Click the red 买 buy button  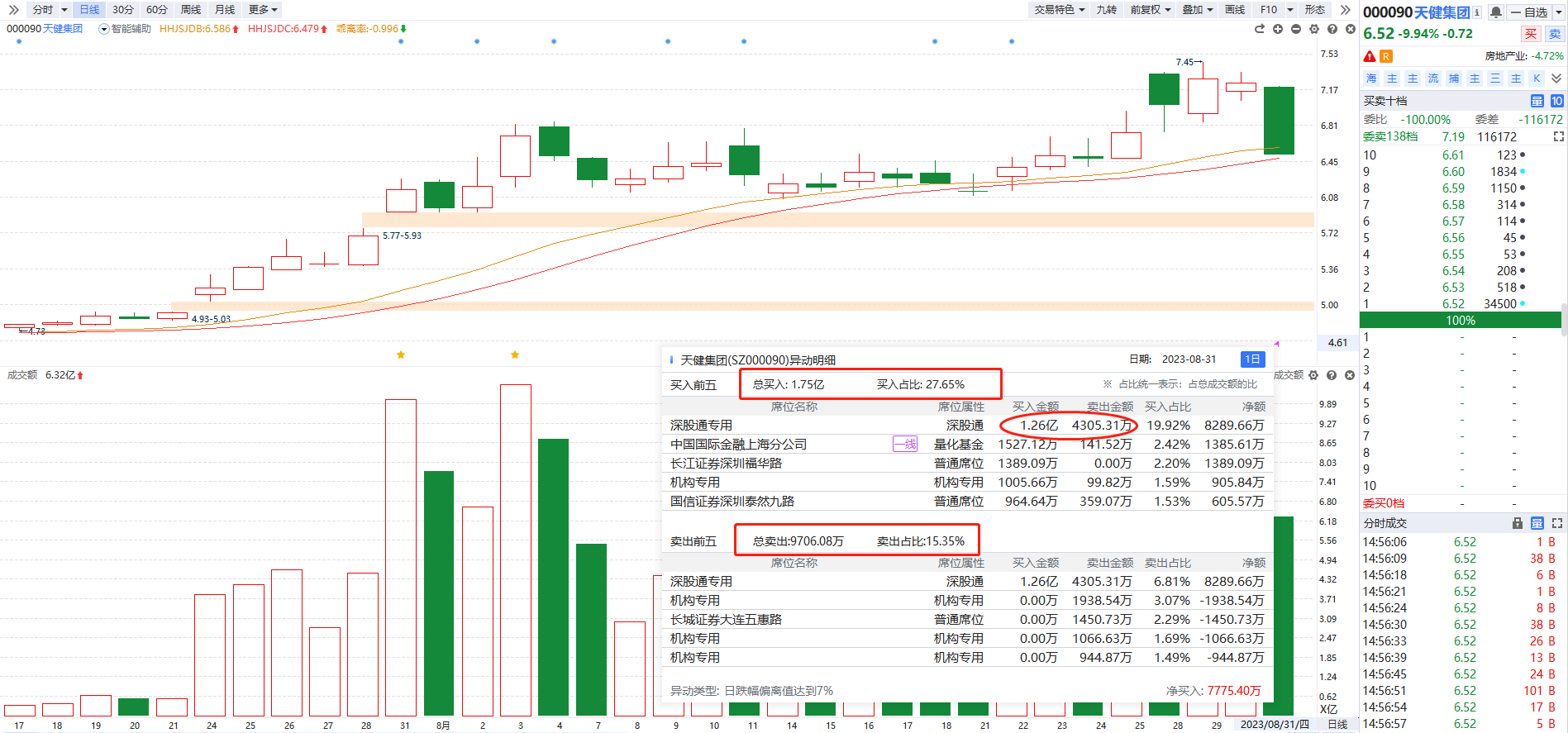tap(1531, 34)
